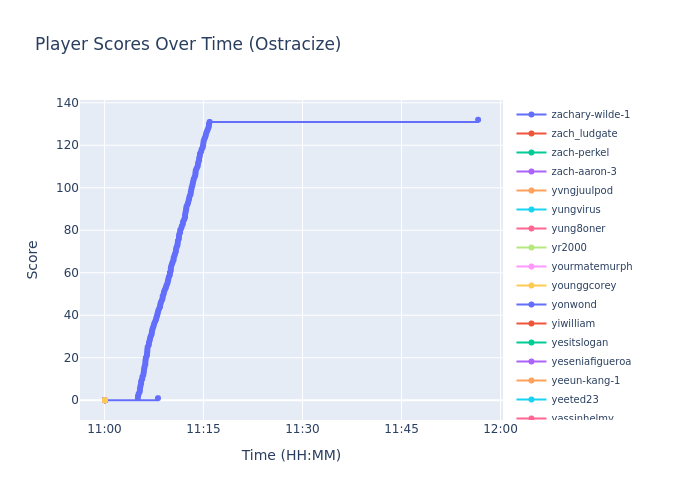Click the yourmatemurph legend swatch
This screenshot has height=500, width=700.
[x=531, y=267]
